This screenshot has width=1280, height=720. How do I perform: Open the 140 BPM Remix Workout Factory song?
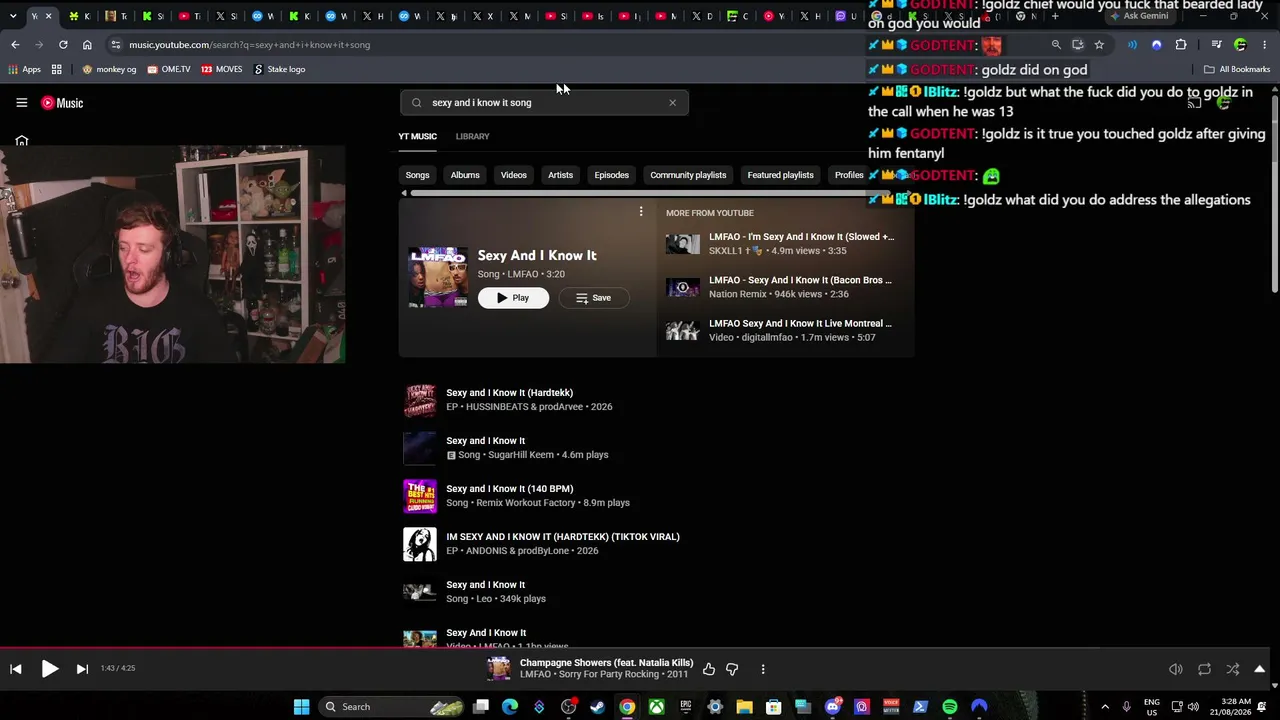(x=509, y=489)
